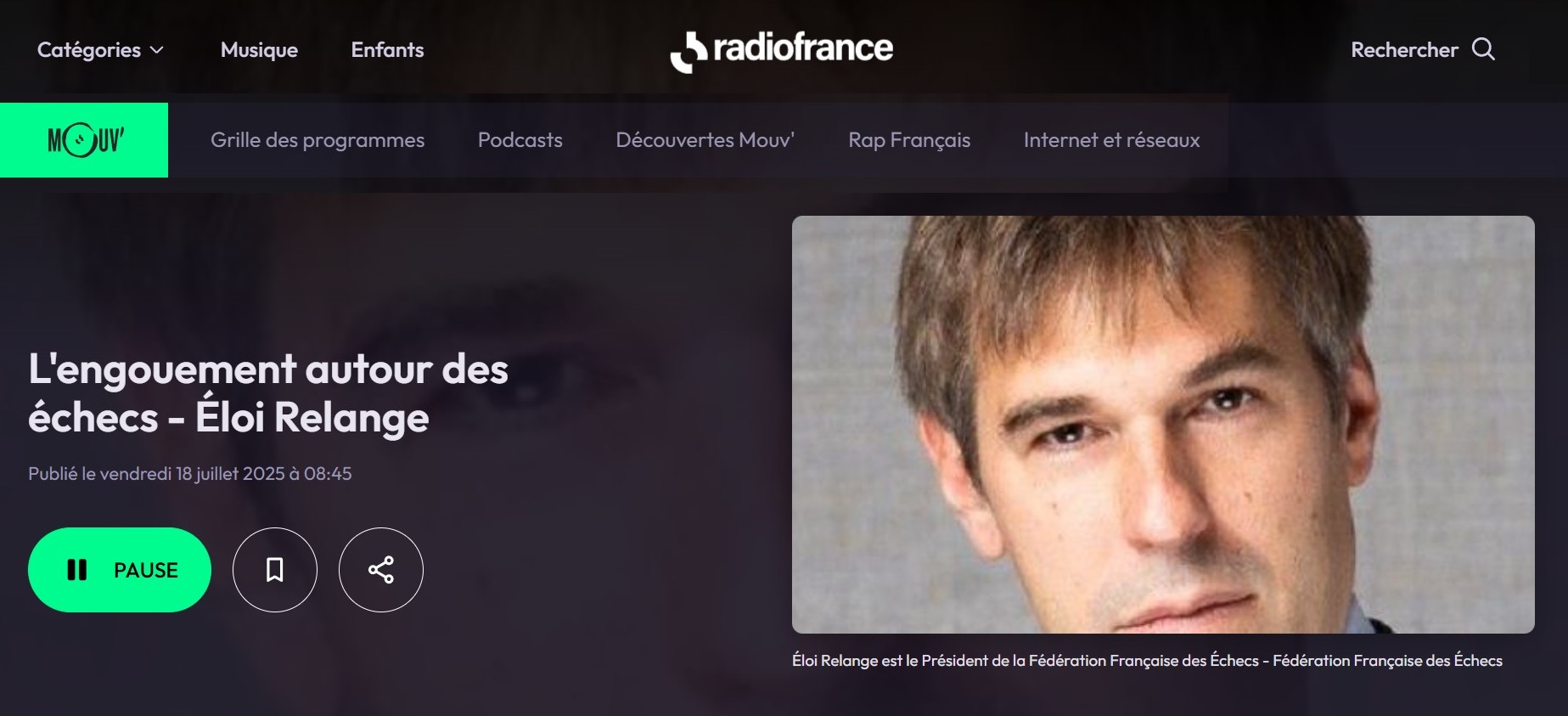The width and height of the screenshot is (1568, 716).
Task: Select Découvertes Mouv' tab
Action: click(x=705, y=140)
